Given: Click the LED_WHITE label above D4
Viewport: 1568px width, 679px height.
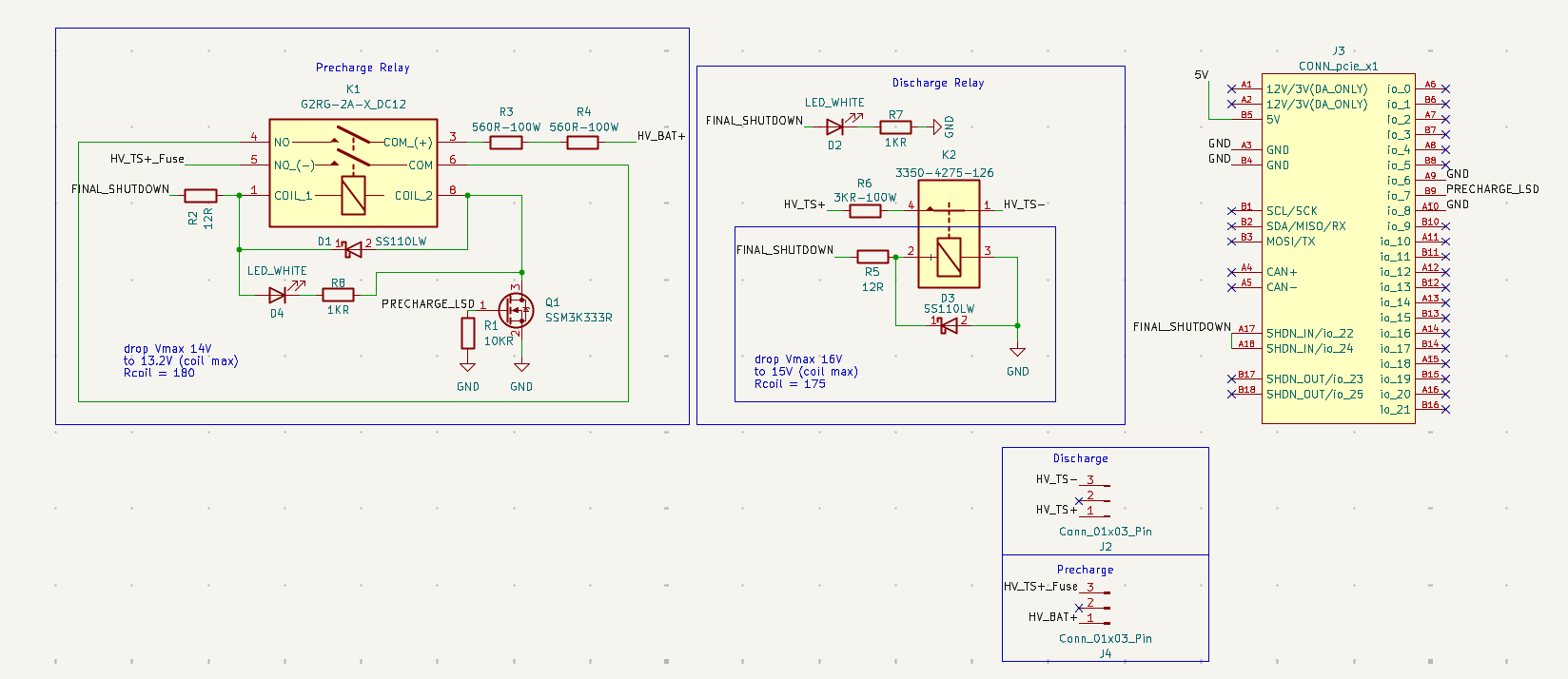Looking at the screenshot, I should (x=277, y=271).
